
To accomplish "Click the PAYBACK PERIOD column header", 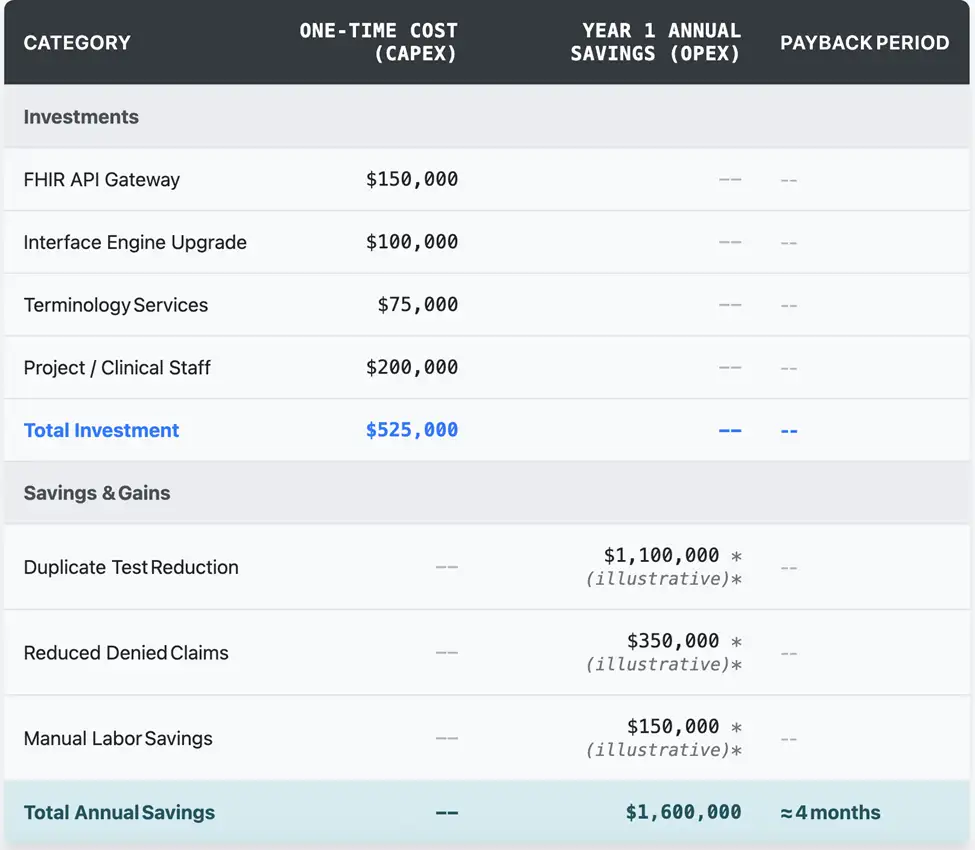I will tap(864, 43).
